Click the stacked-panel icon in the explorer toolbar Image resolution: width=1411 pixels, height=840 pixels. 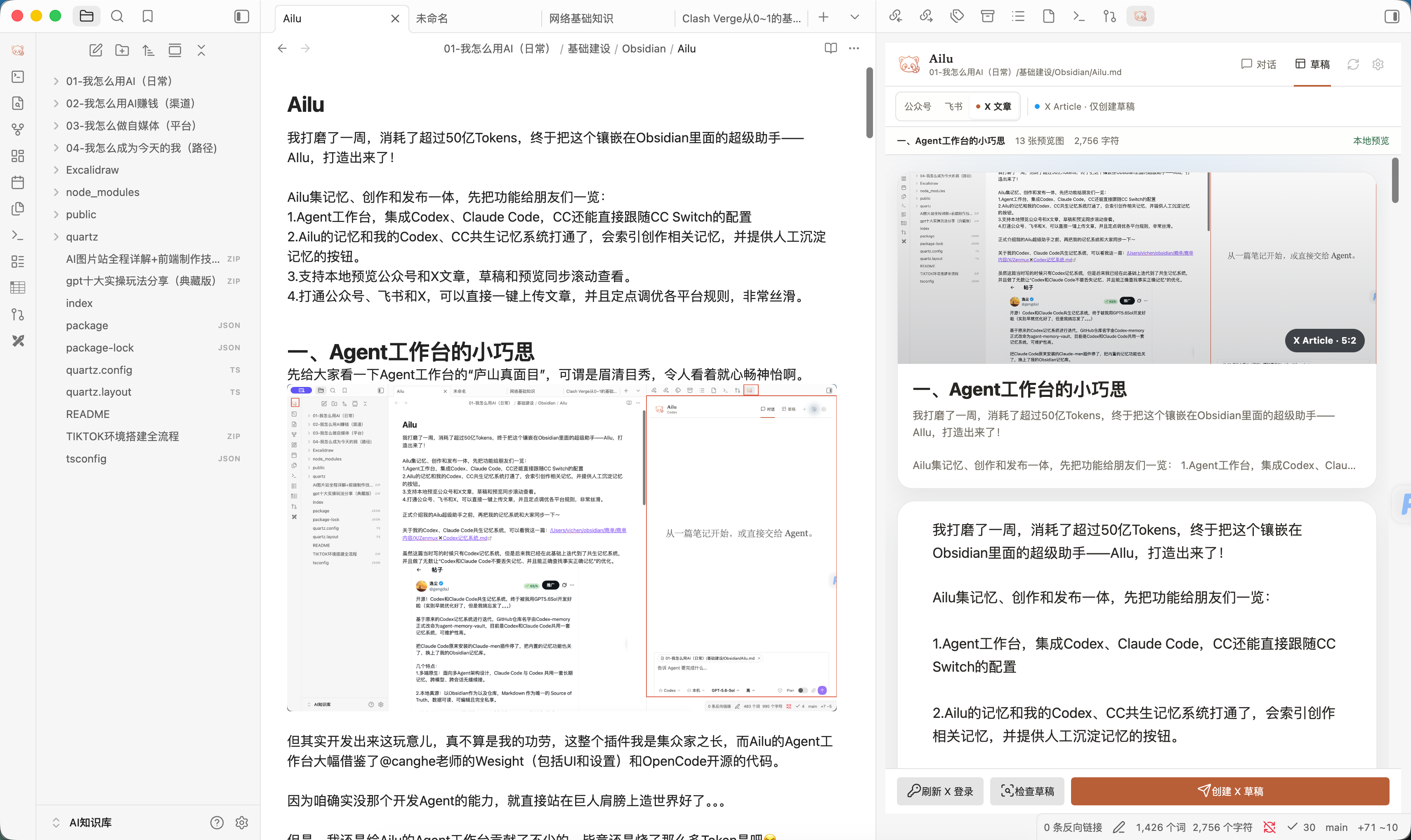pos(175,50)
